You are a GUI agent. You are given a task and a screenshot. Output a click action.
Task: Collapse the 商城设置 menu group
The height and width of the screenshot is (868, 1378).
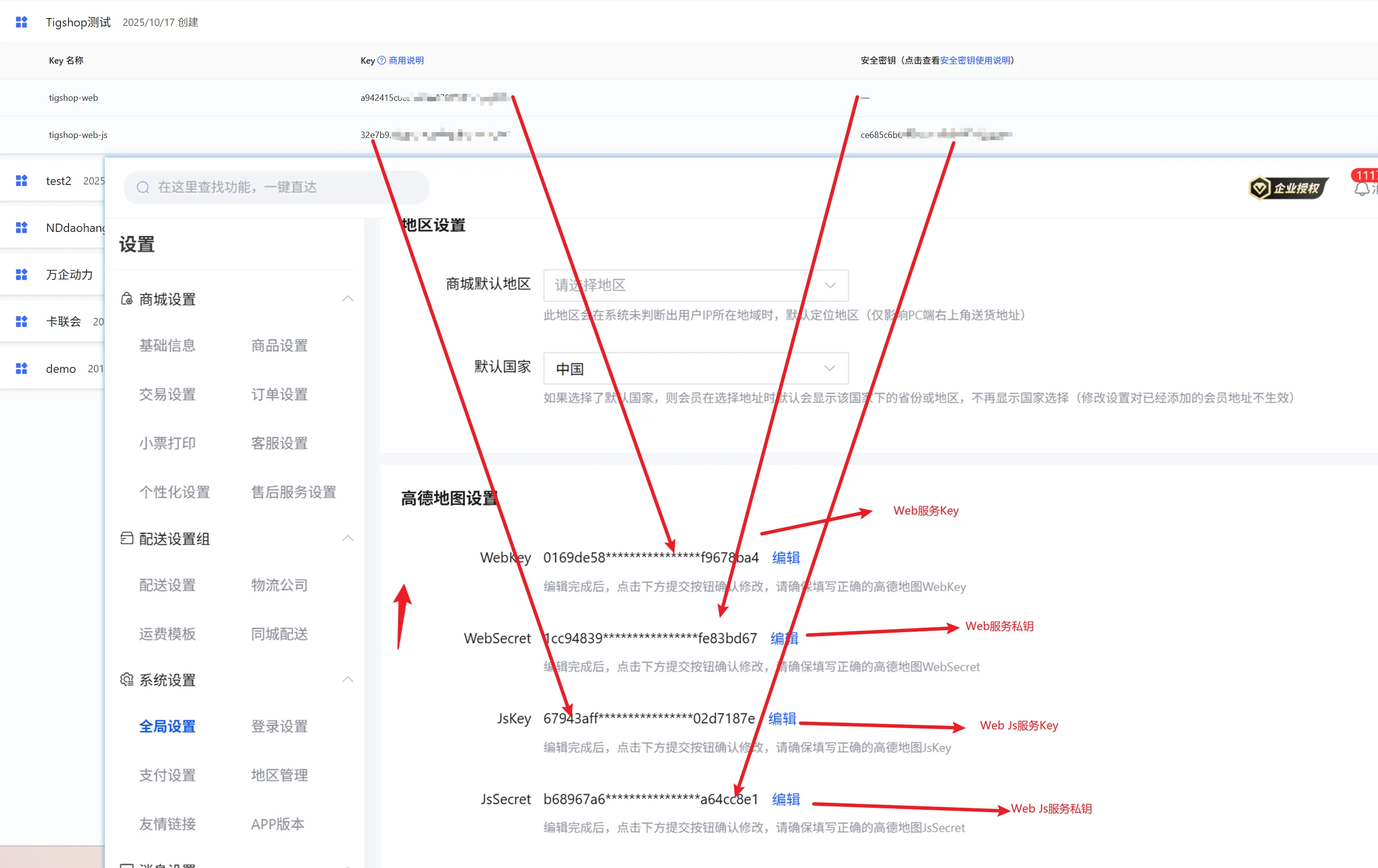(347, 298)
